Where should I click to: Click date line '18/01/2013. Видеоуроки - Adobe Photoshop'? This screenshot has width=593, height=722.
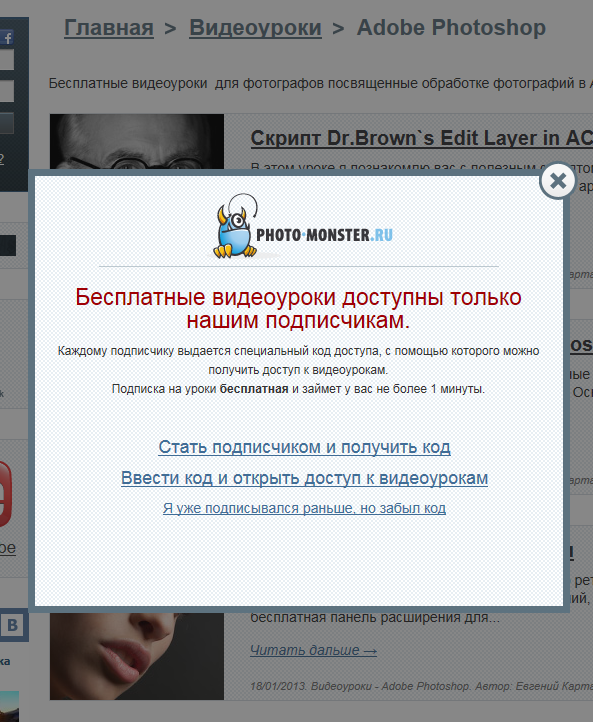pos(360,686)
